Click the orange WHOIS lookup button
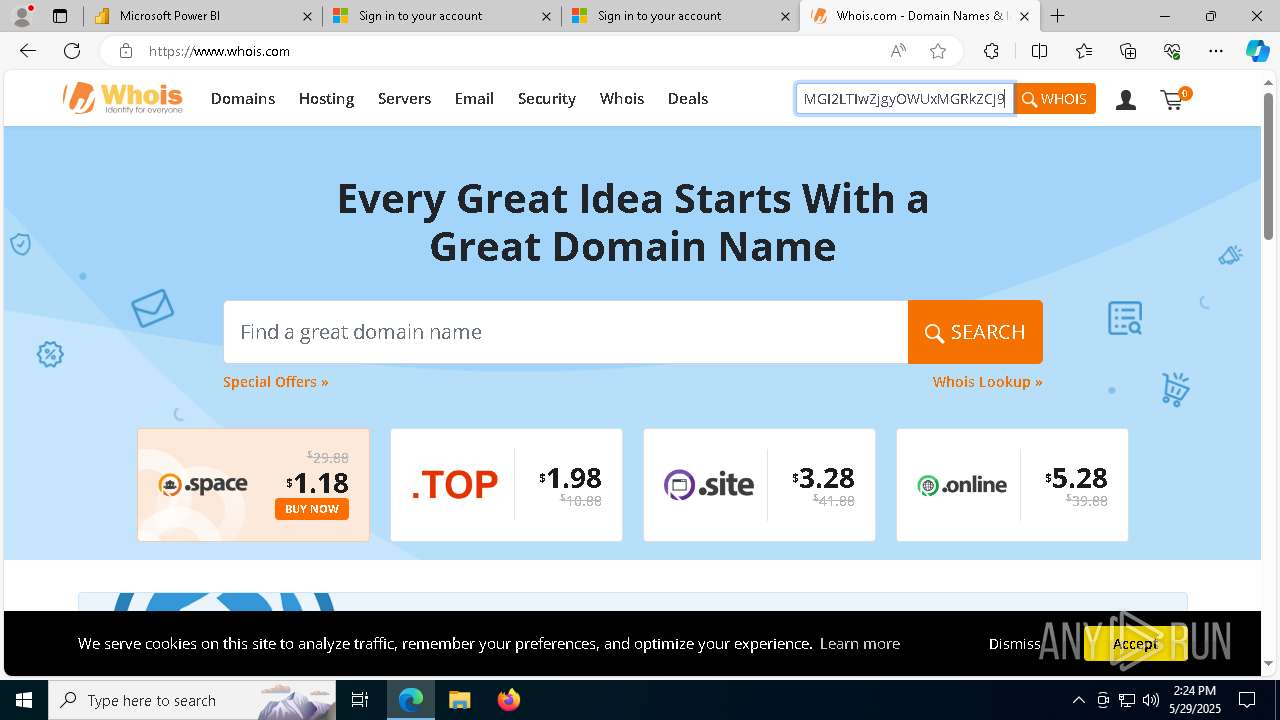This screenshot has width=1280, height=720. pos(1055,99)
